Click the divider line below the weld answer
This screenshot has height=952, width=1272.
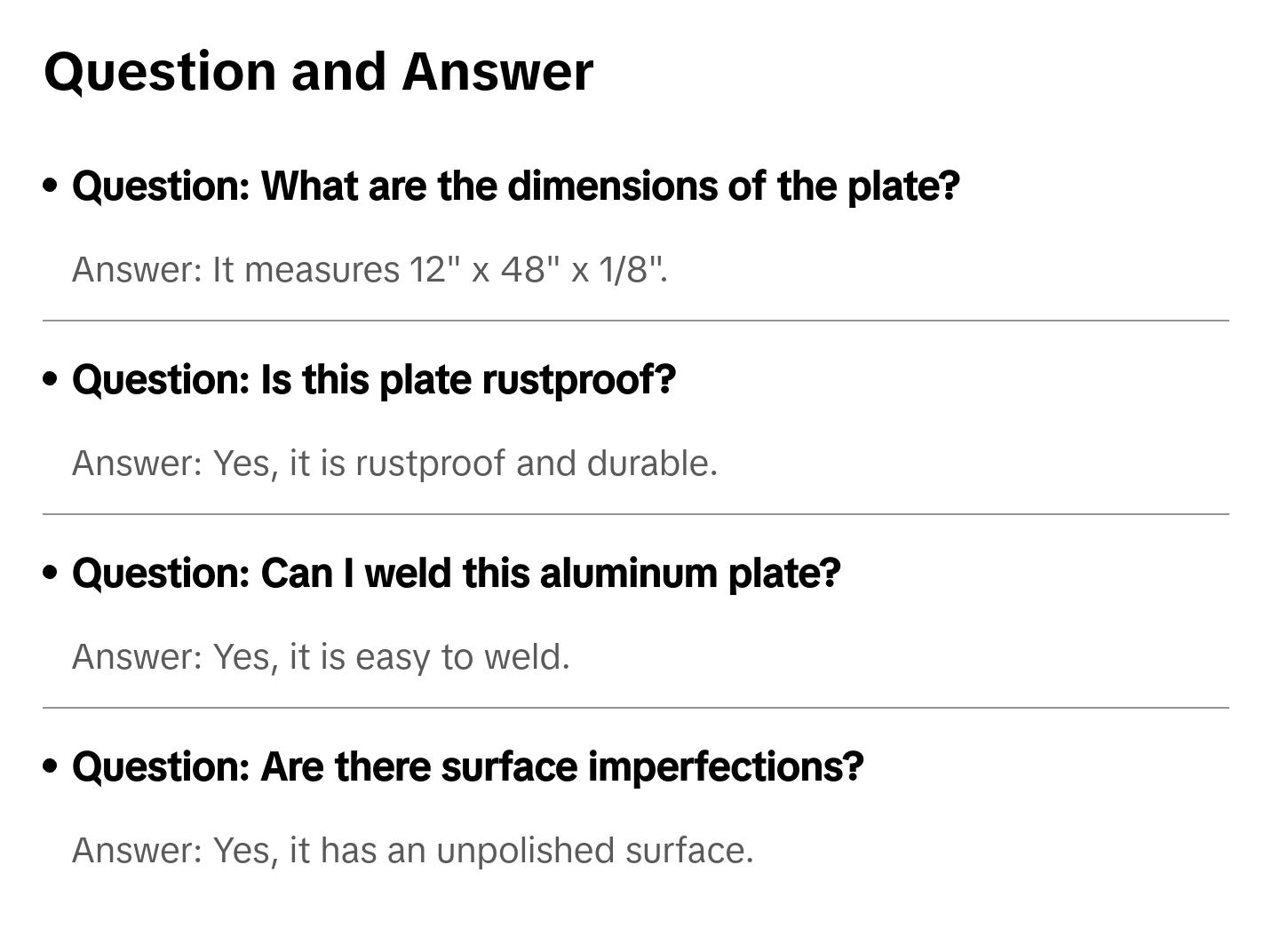click(x=636, y=708)
